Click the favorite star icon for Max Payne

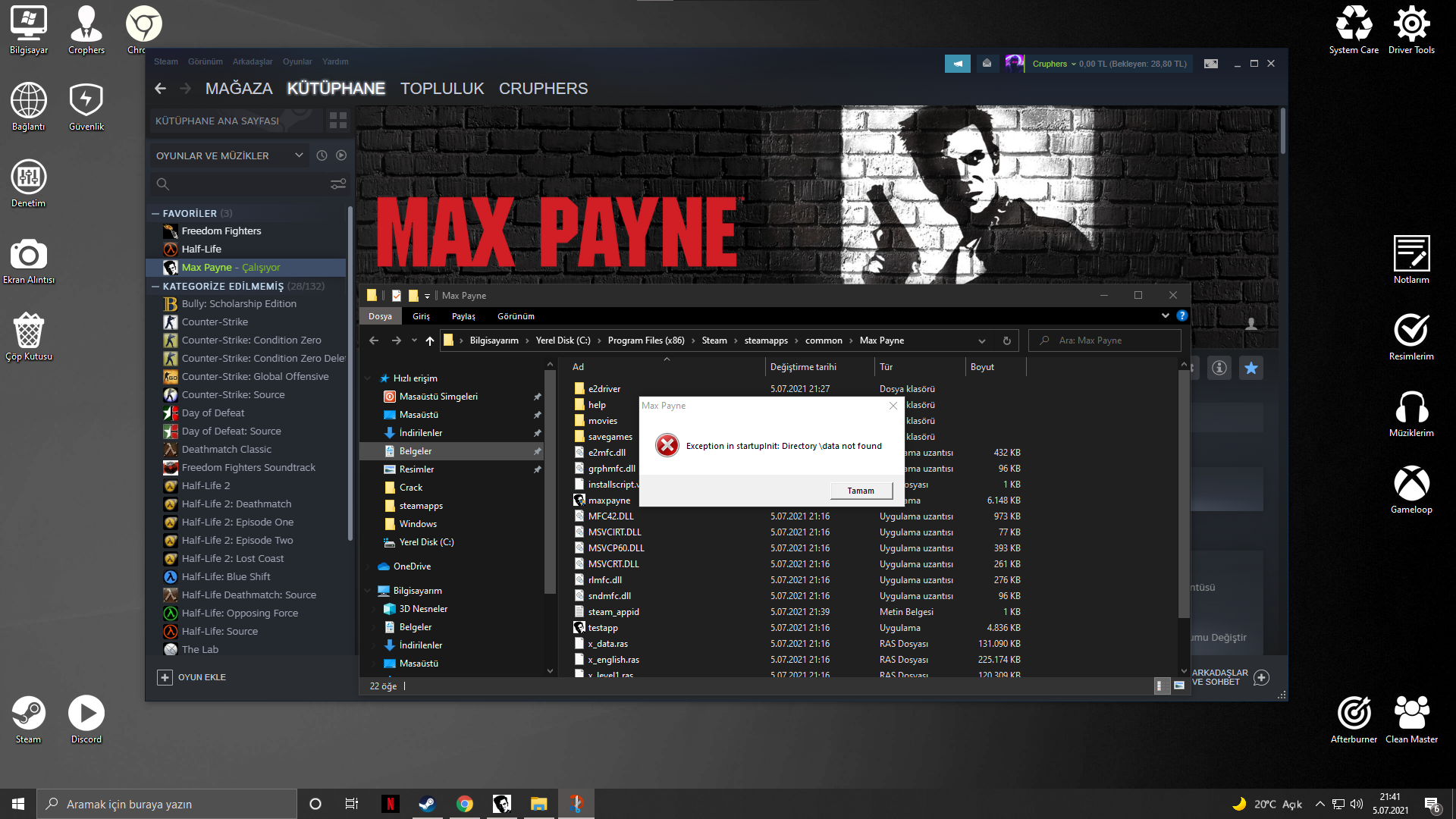(x=1251, y=368)
